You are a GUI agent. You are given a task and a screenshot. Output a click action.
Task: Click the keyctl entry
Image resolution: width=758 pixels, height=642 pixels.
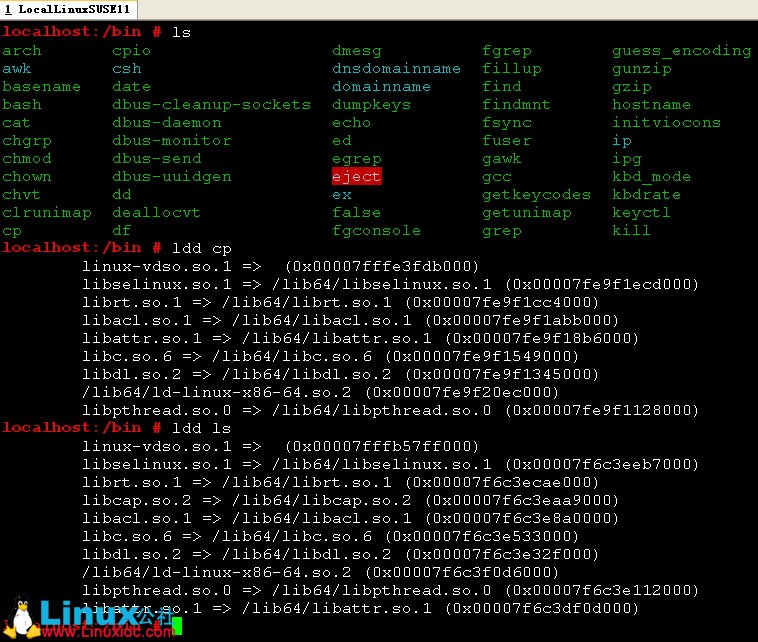(x=641, y=213)
